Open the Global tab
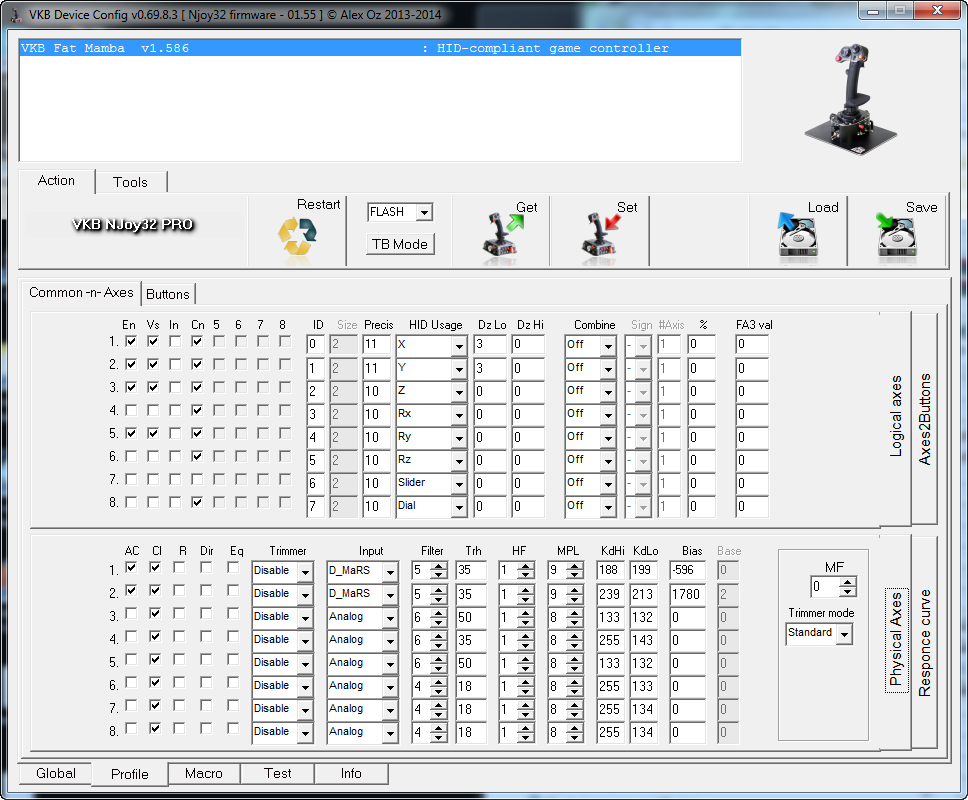The image size is (968, 800). [x=56, y=773]
